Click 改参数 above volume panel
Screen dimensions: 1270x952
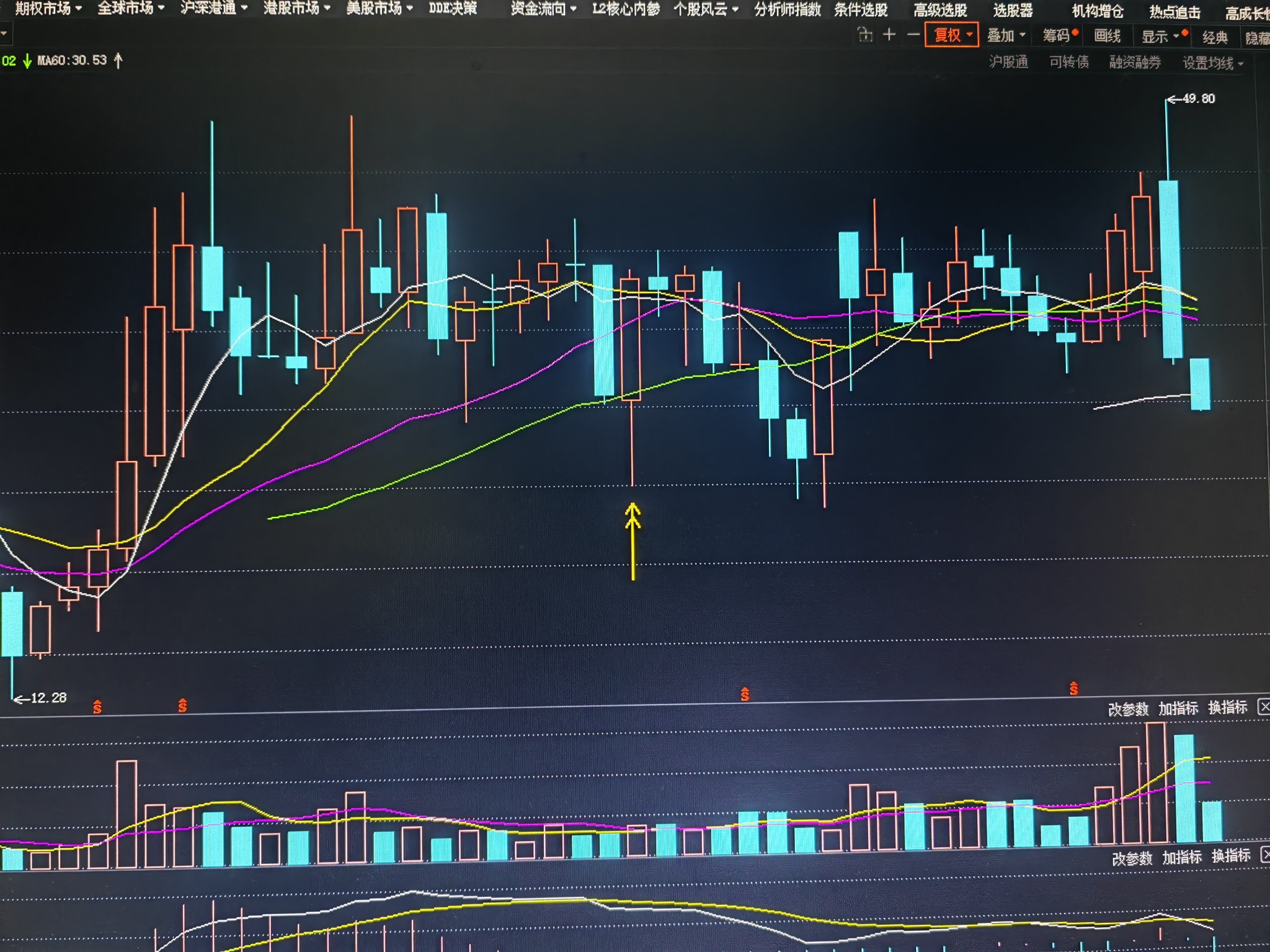pyautogui.click(x=1128, y=708)
